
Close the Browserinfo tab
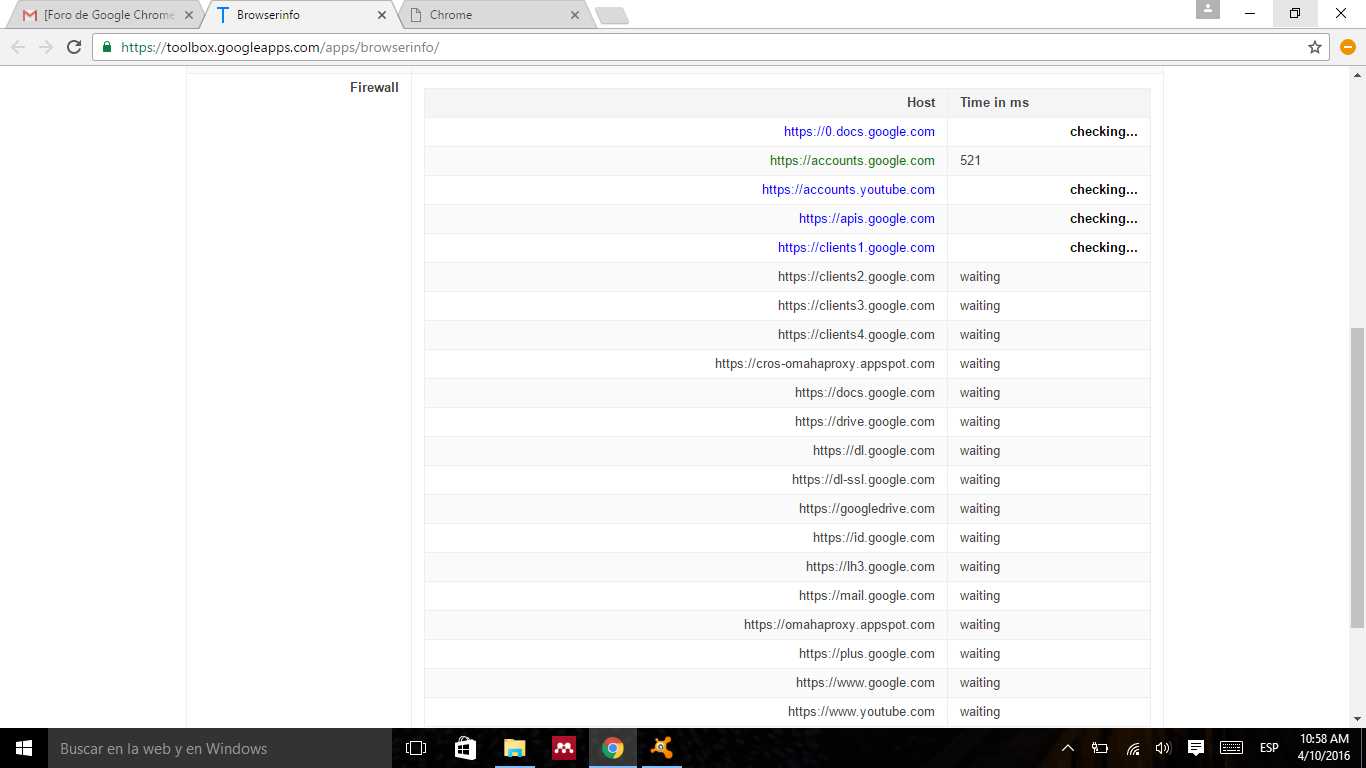coord(382,15)
